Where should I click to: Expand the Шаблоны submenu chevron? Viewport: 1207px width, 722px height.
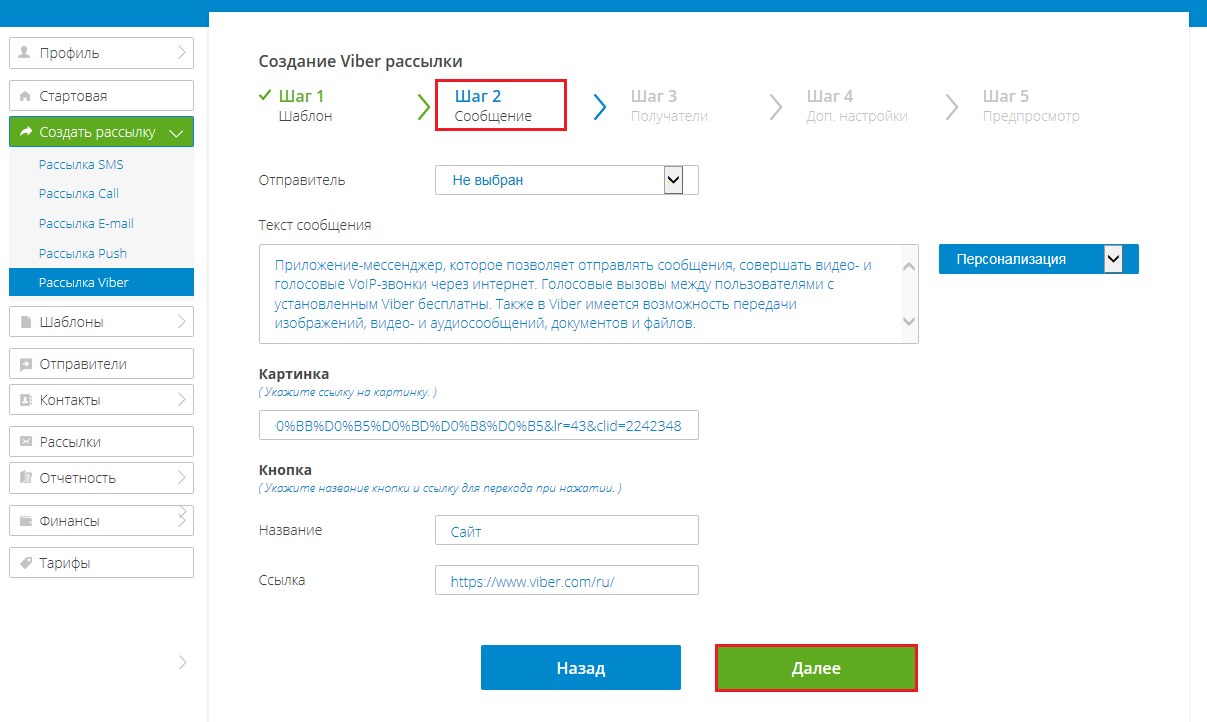182,322
